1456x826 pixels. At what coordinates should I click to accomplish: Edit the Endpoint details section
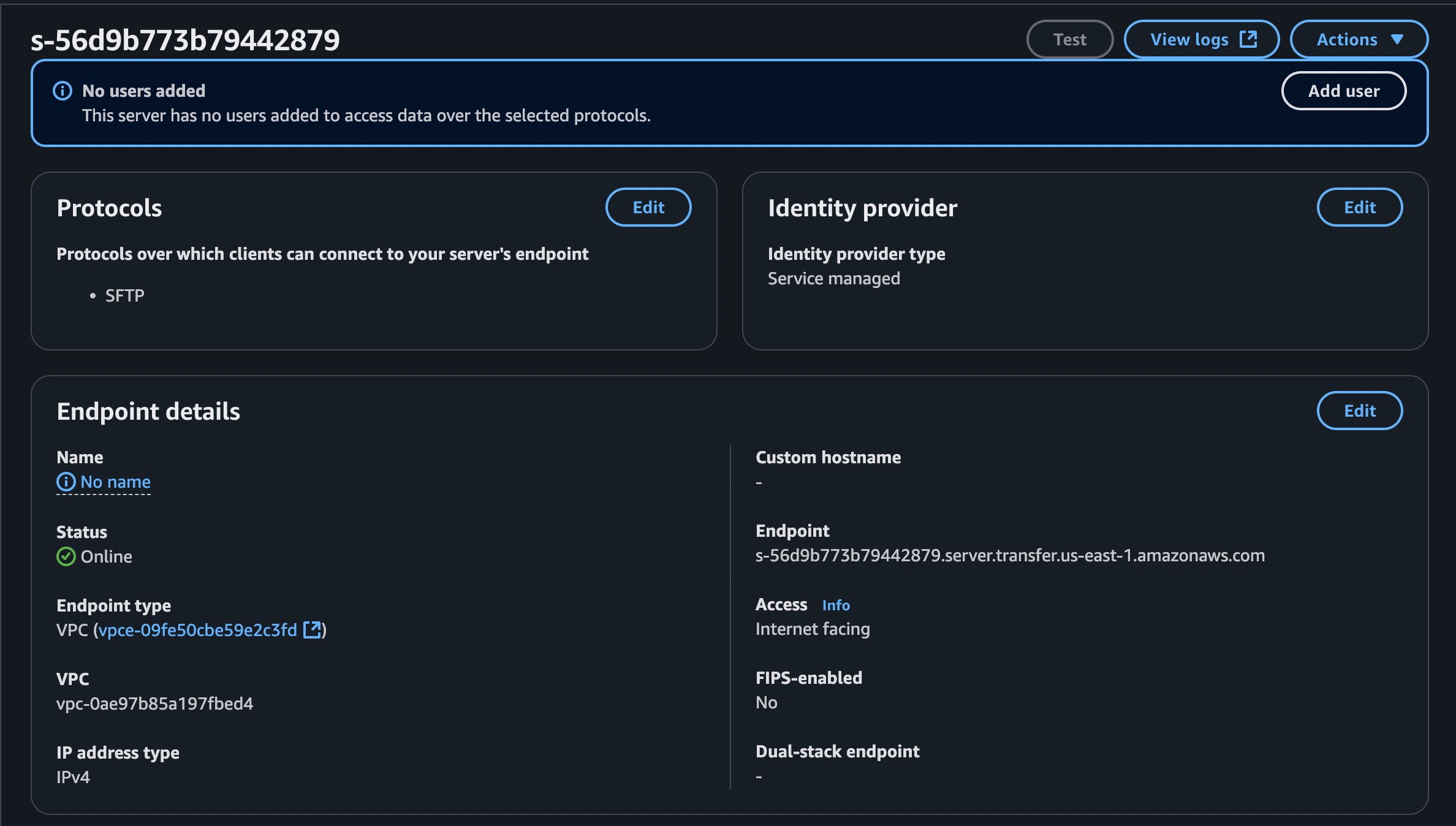(1359, 411)
